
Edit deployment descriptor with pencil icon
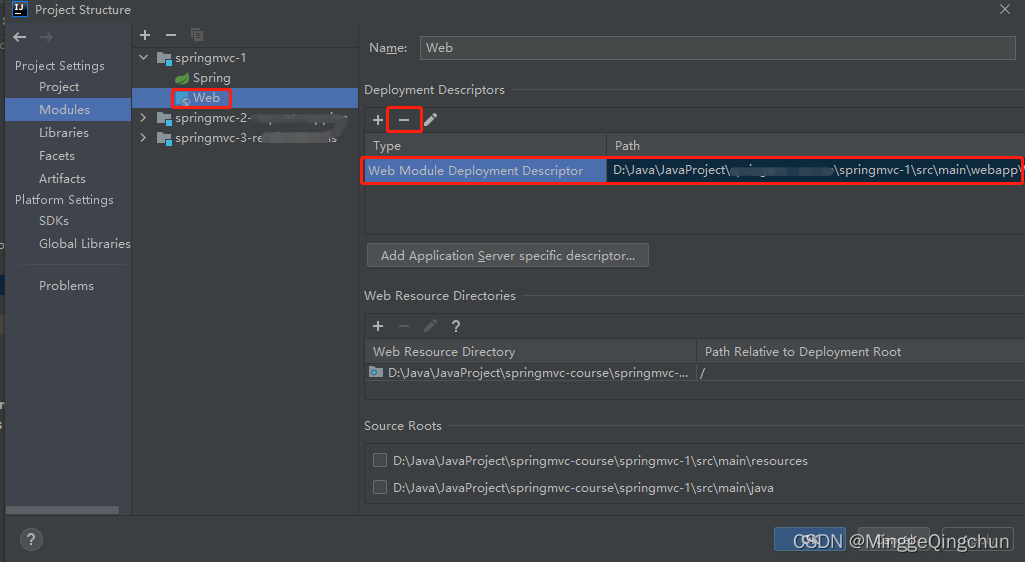[430, 120]
